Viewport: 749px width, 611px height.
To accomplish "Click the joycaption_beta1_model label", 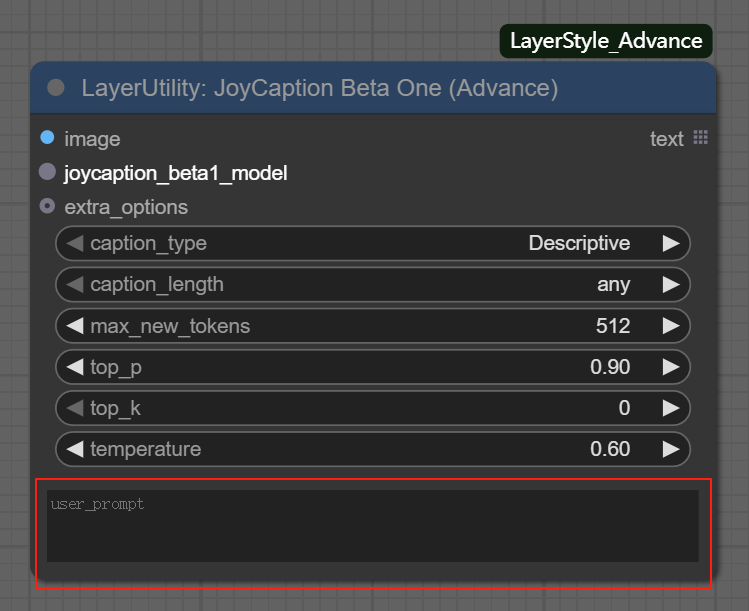I will [x=176, y=173].
